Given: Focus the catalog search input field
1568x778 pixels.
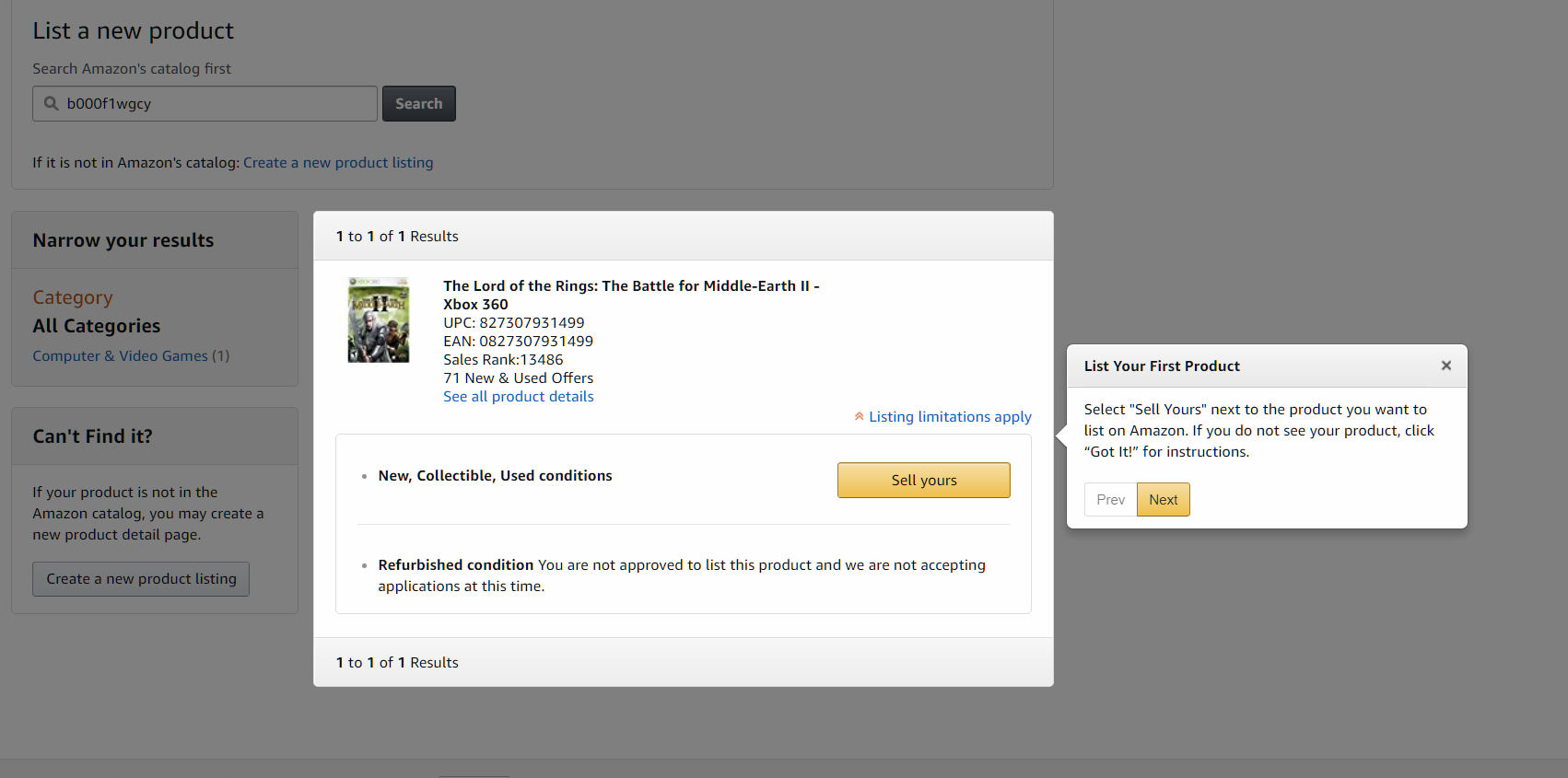Looking at the screenshot, I should 217,104.
